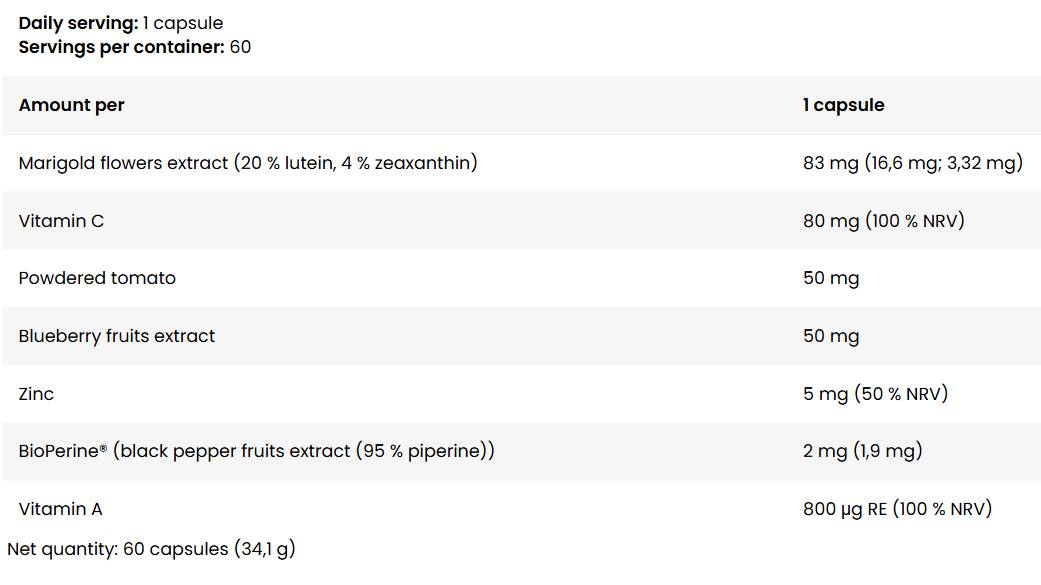Screen dimensions: 1041x585
Task: Click the registered trademark symbol after BioPerine
Action: pyautogui.click(x=103, y=447)
